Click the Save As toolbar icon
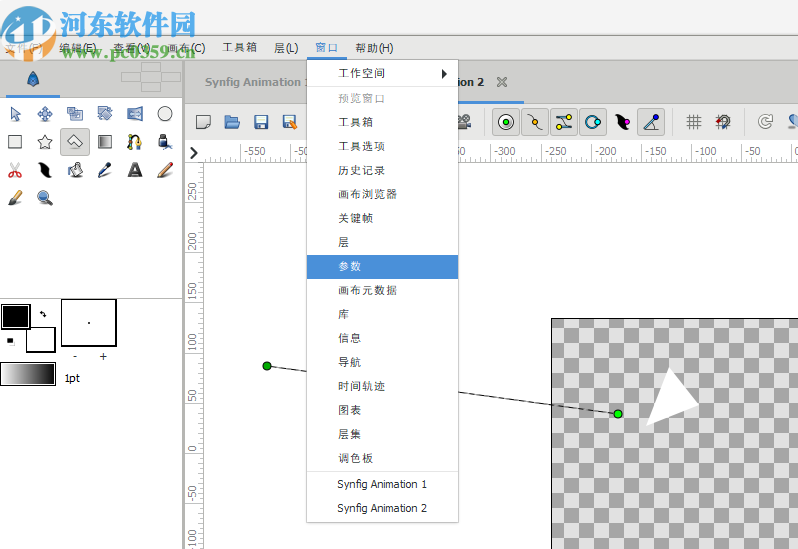 290,122
